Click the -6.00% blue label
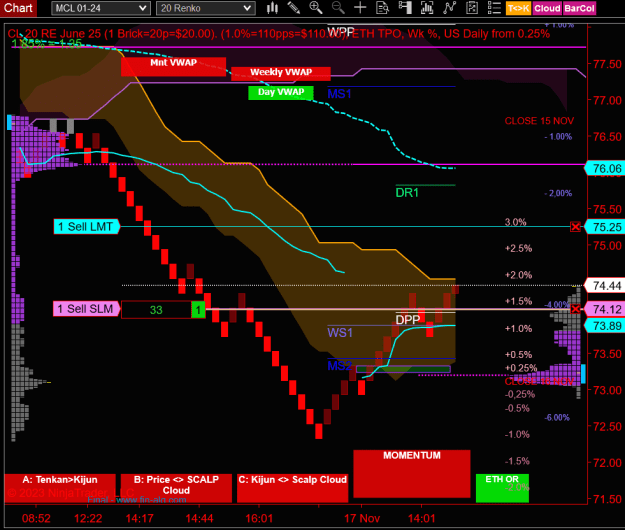Screen dimensions: 625x530 tap(557, 418)
